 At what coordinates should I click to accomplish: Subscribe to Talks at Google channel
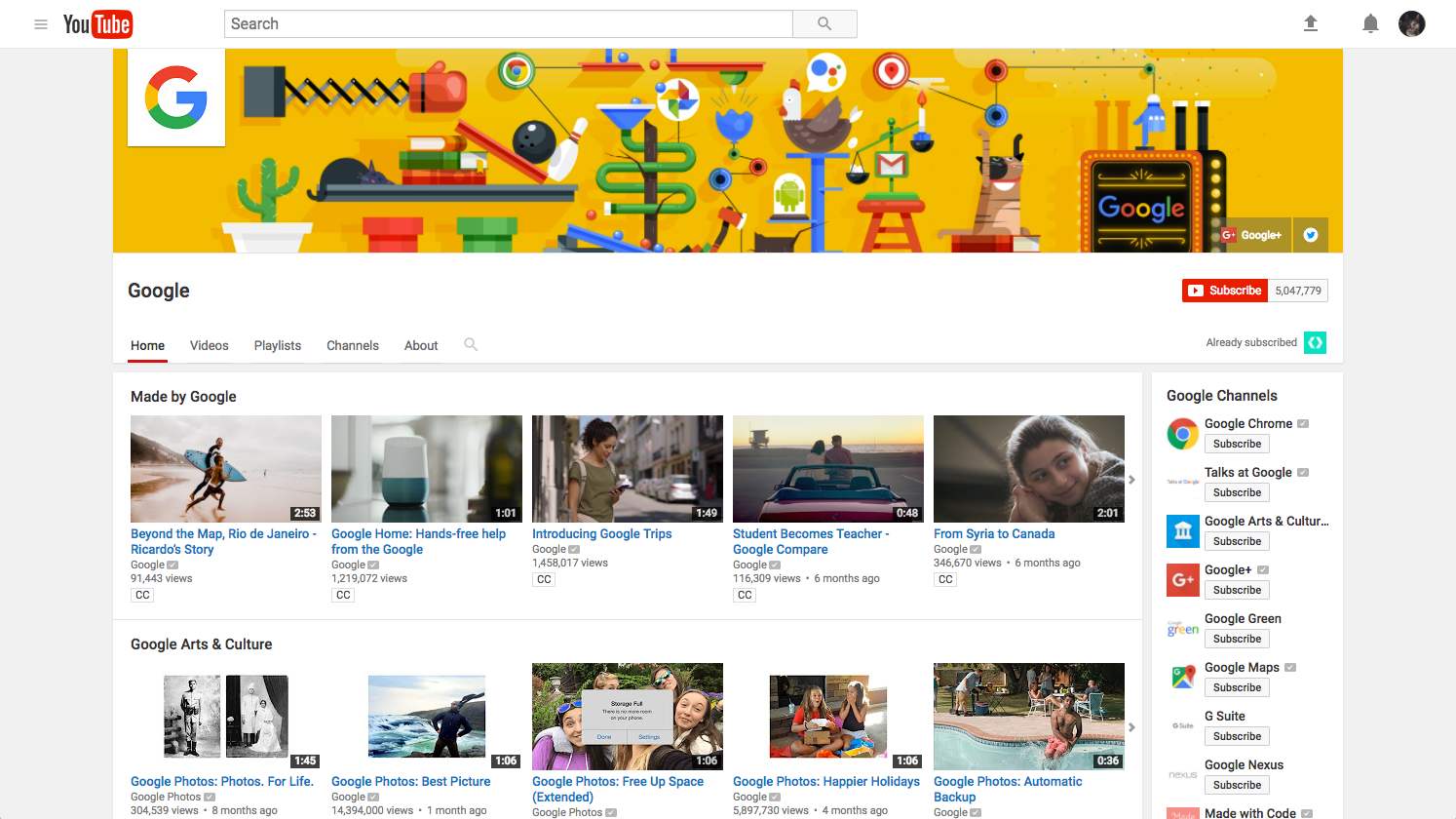1237,492
